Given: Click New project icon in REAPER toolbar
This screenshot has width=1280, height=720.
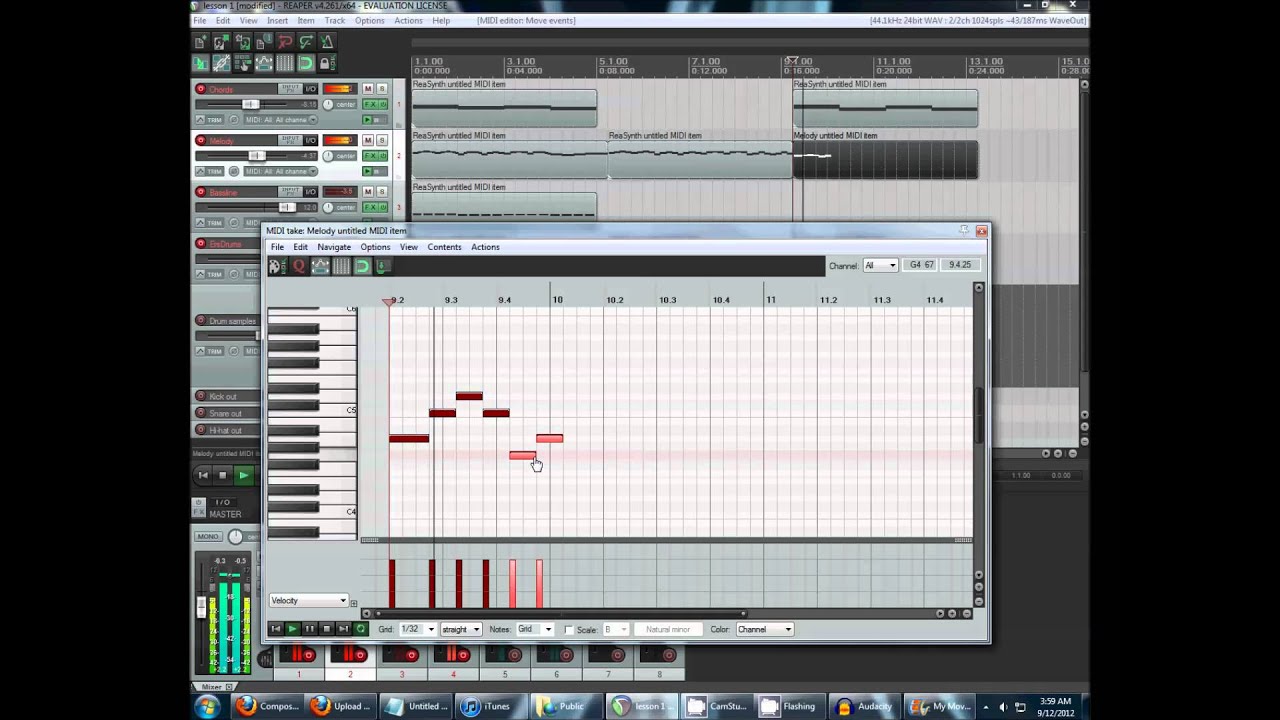Looking at the screenshot, I should (200, 42).
